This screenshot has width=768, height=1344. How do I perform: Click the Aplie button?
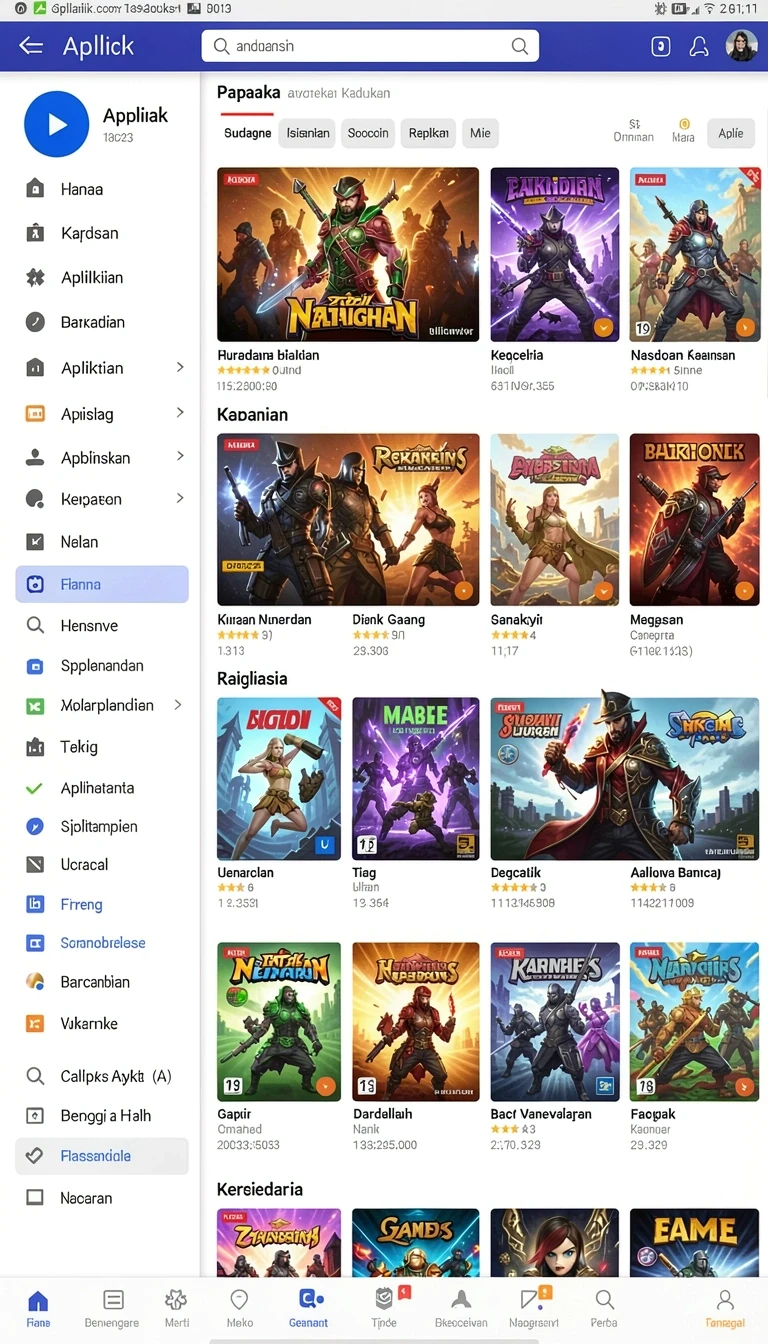tap(731, 133)
